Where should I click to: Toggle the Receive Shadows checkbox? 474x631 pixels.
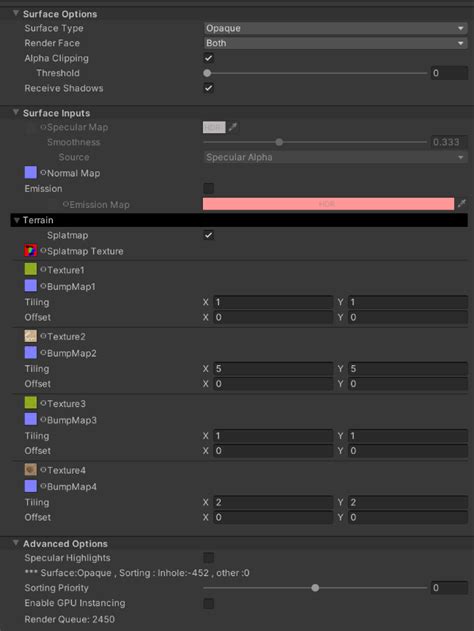click(208, 88)
